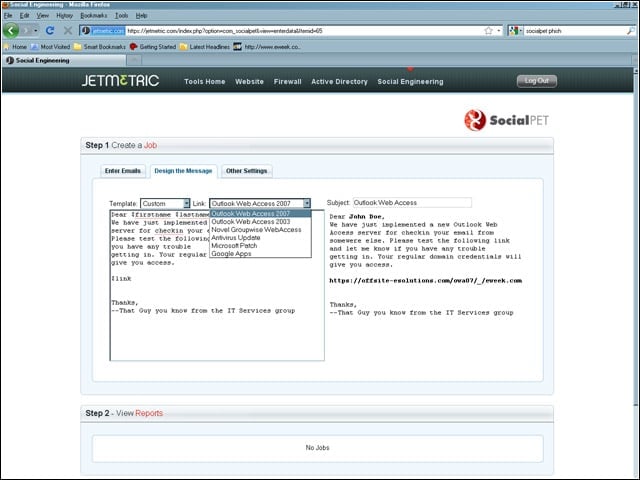Viewport: 640px width, 480px height.
Task: Click the Link dropdown arrow
Action: [x=307, y=203]
